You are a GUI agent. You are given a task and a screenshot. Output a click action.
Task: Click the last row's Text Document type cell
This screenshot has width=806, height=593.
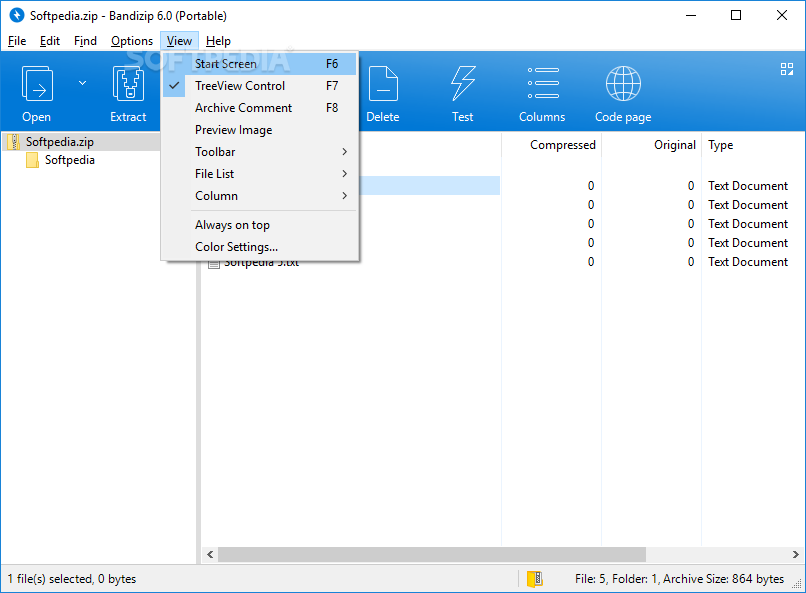pos(748,262)
